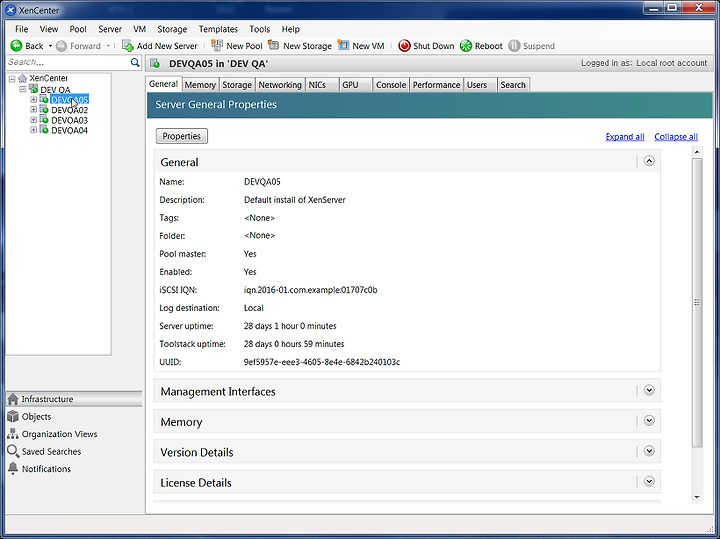Select Objects in navigation pane
This screenshot has width=720, height=539.
tap(74, 416)
